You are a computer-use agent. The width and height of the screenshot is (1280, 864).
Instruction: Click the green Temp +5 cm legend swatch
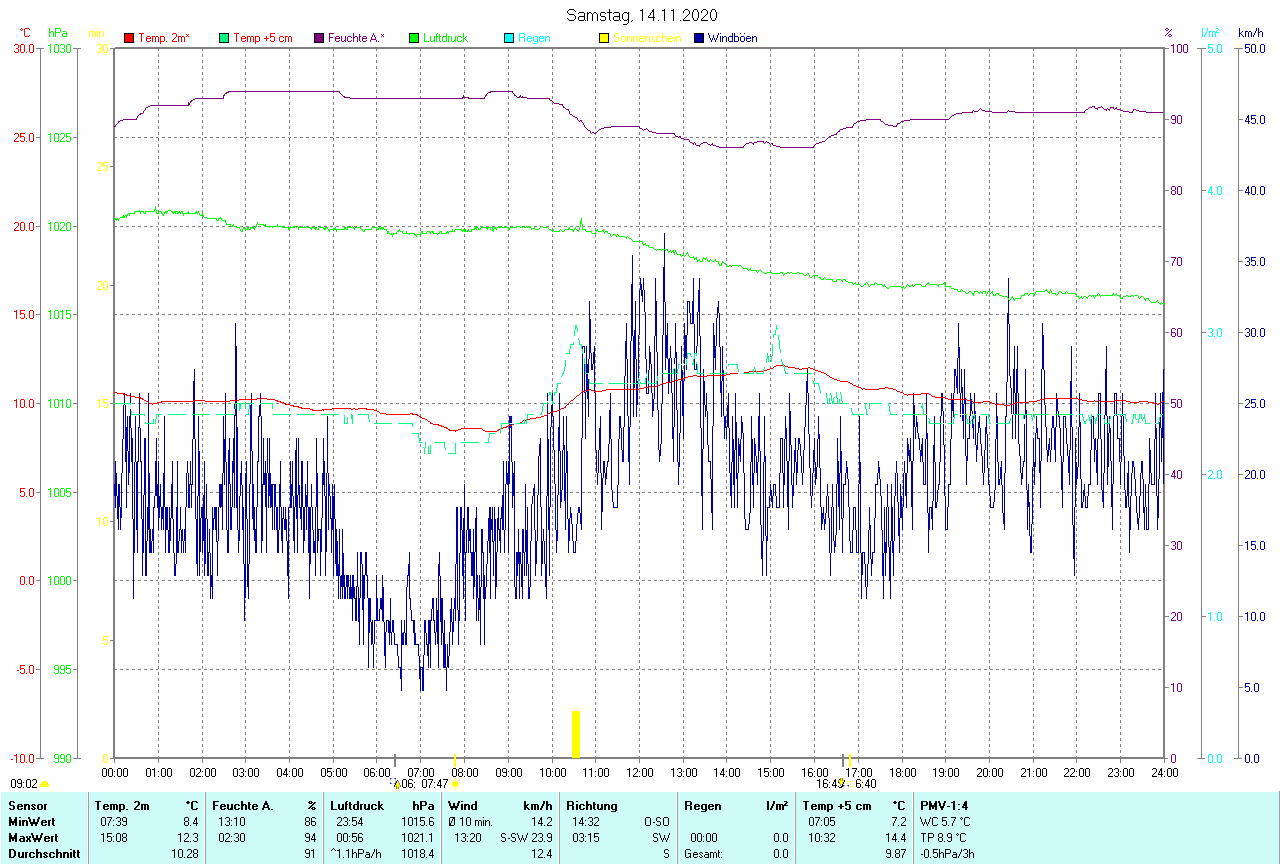coord(224,38)
